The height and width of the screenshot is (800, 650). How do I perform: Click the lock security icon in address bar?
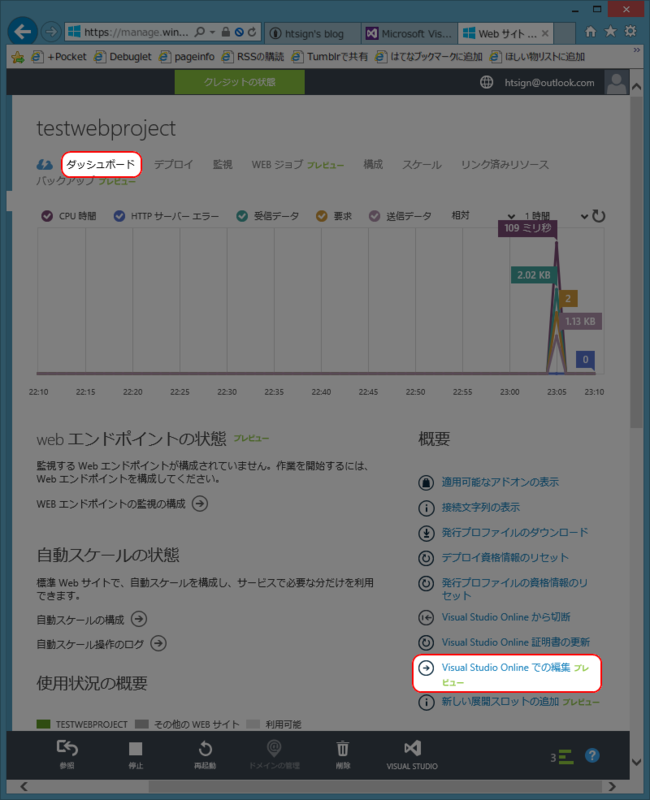226,32
